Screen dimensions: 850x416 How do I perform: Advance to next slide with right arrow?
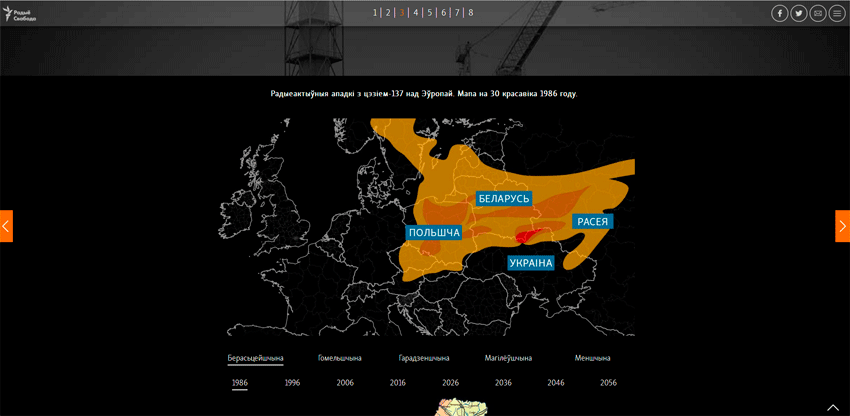coord(842,226)
